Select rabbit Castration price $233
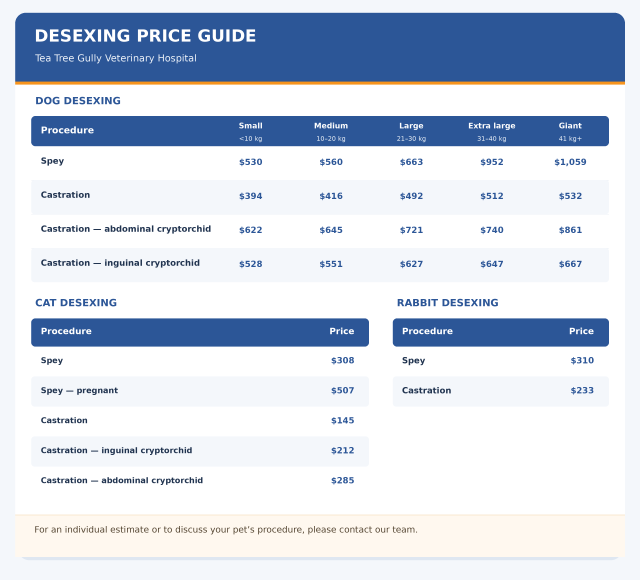This screenshot has height=580, width=640. (582, 391)
